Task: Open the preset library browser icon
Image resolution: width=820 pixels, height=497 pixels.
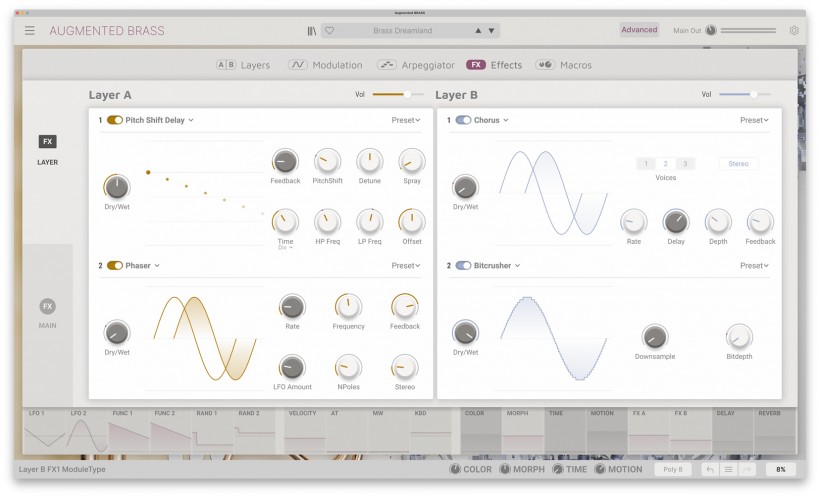Action: click(312, 31)
